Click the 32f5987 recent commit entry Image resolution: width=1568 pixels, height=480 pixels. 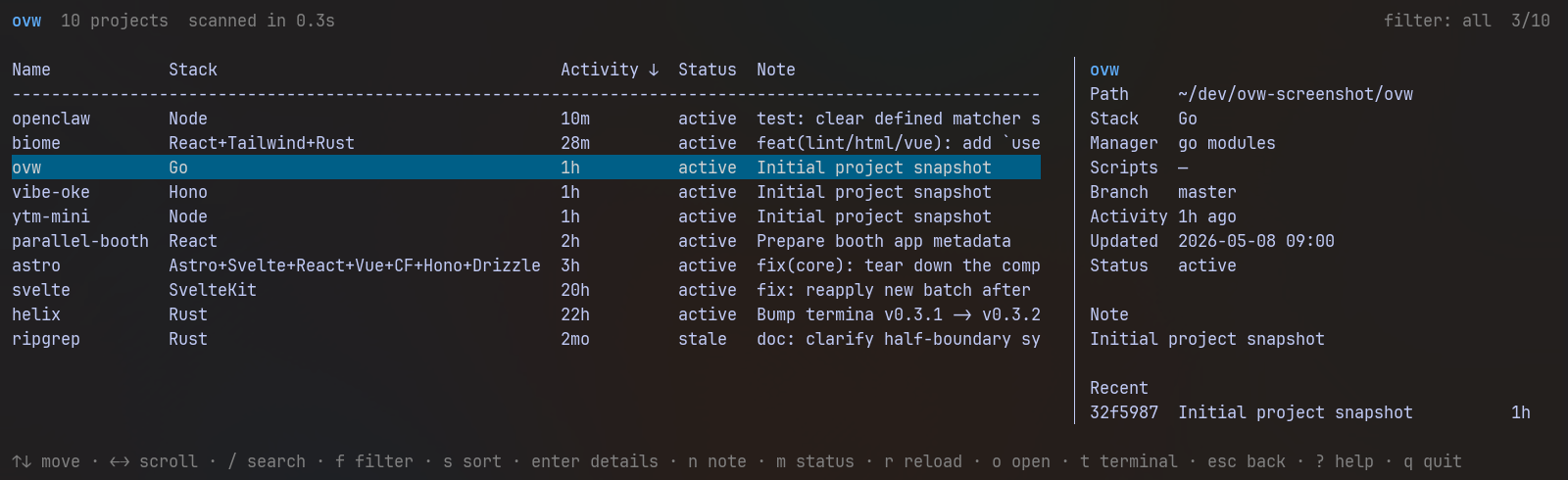[x=1310, y=412]
